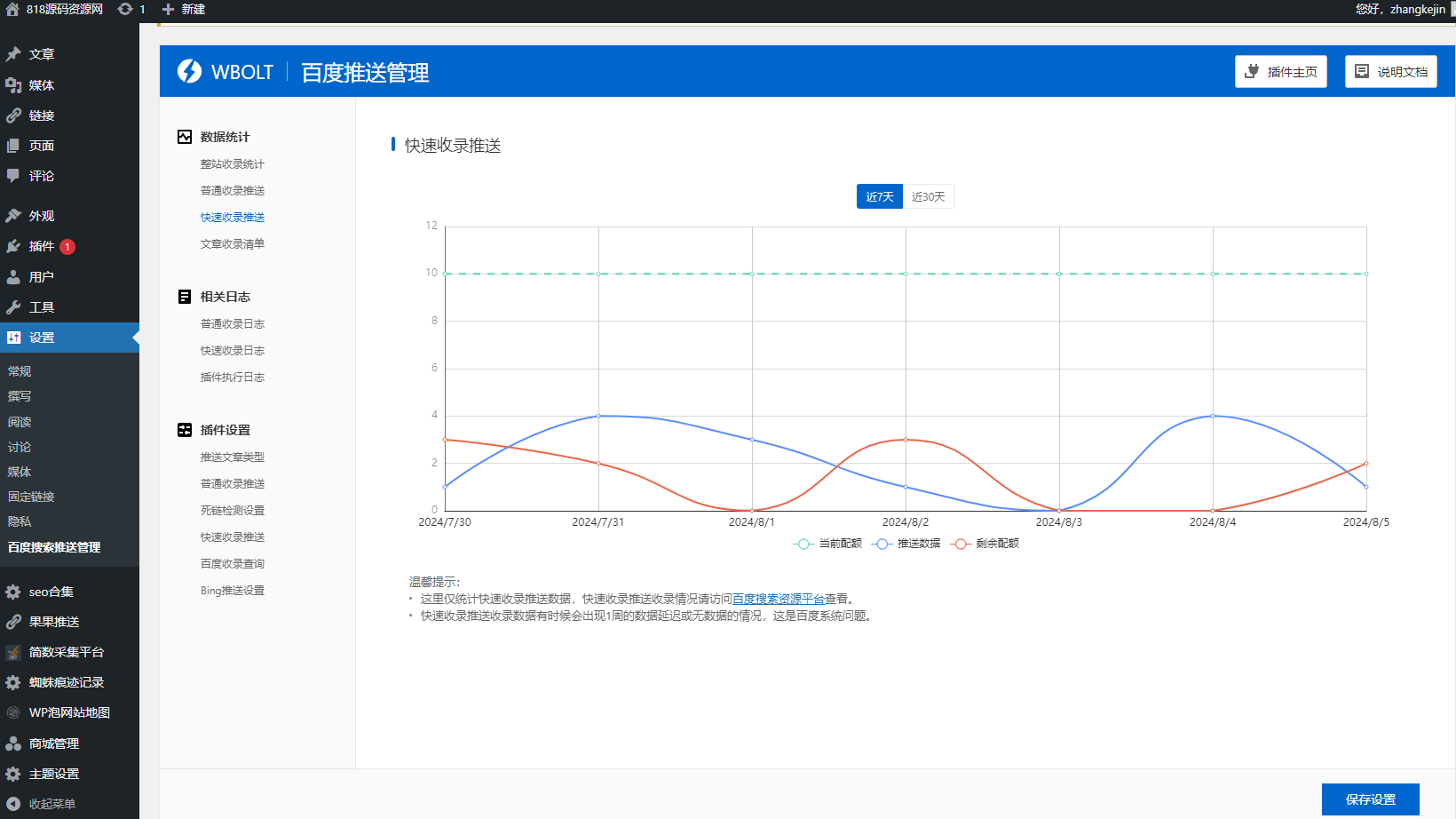Open WP泡网站地图 icon
Image resolution: width=1456 pixels, height=819 pixels.
[13, 712]
